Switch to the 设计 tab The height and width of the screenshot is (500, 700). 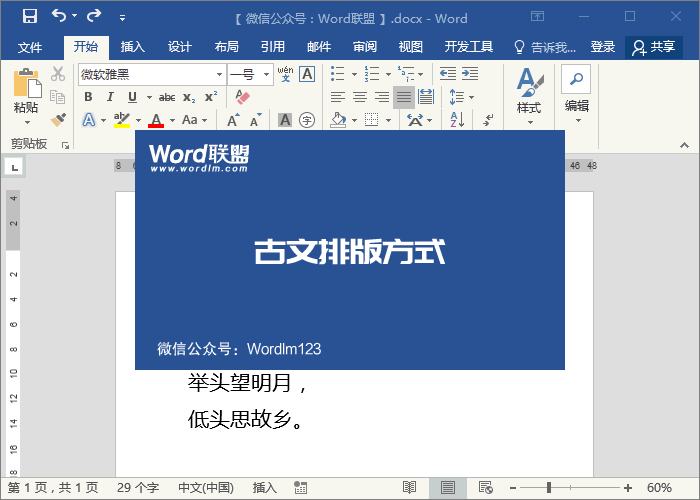click(x=179, y=47)
